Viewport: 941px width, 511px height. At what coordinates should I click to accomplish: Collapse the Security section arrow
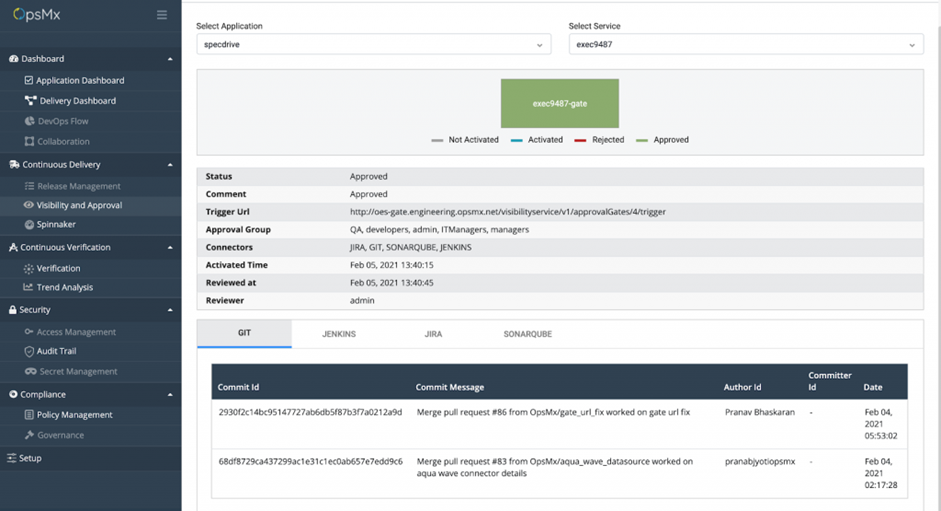pyautogui.click(x=169, y=310)
